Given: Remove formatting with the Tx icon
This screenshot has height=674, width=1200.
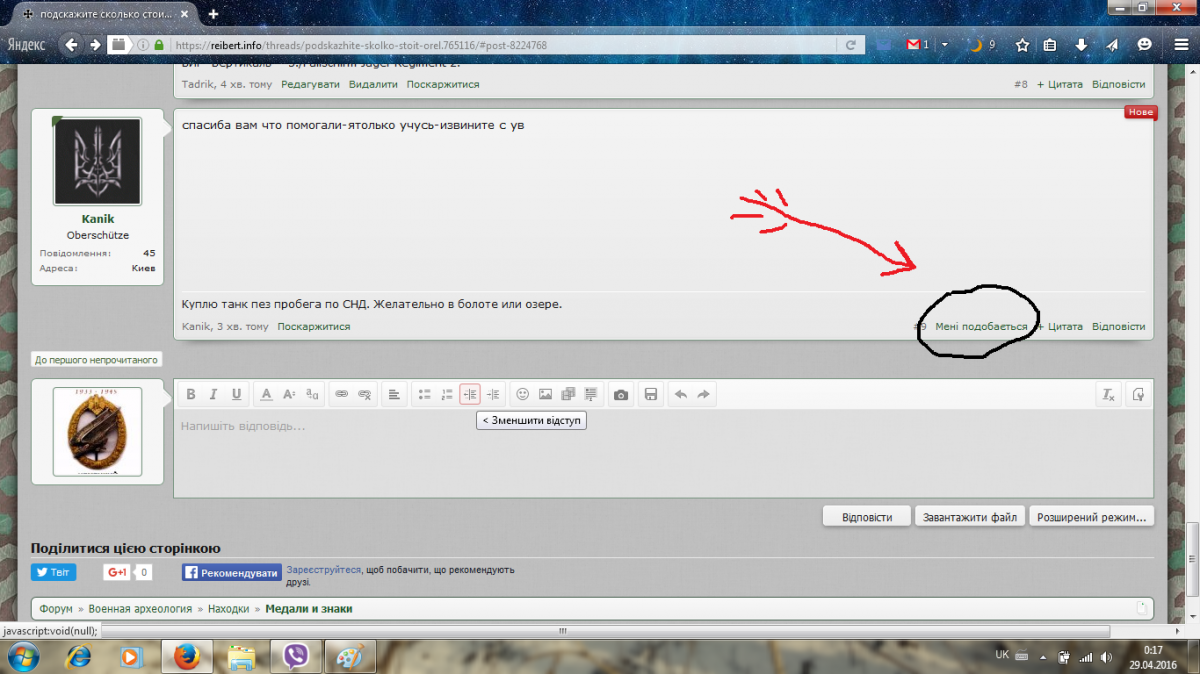Looking at the screenshot, I should [1108, 395].
